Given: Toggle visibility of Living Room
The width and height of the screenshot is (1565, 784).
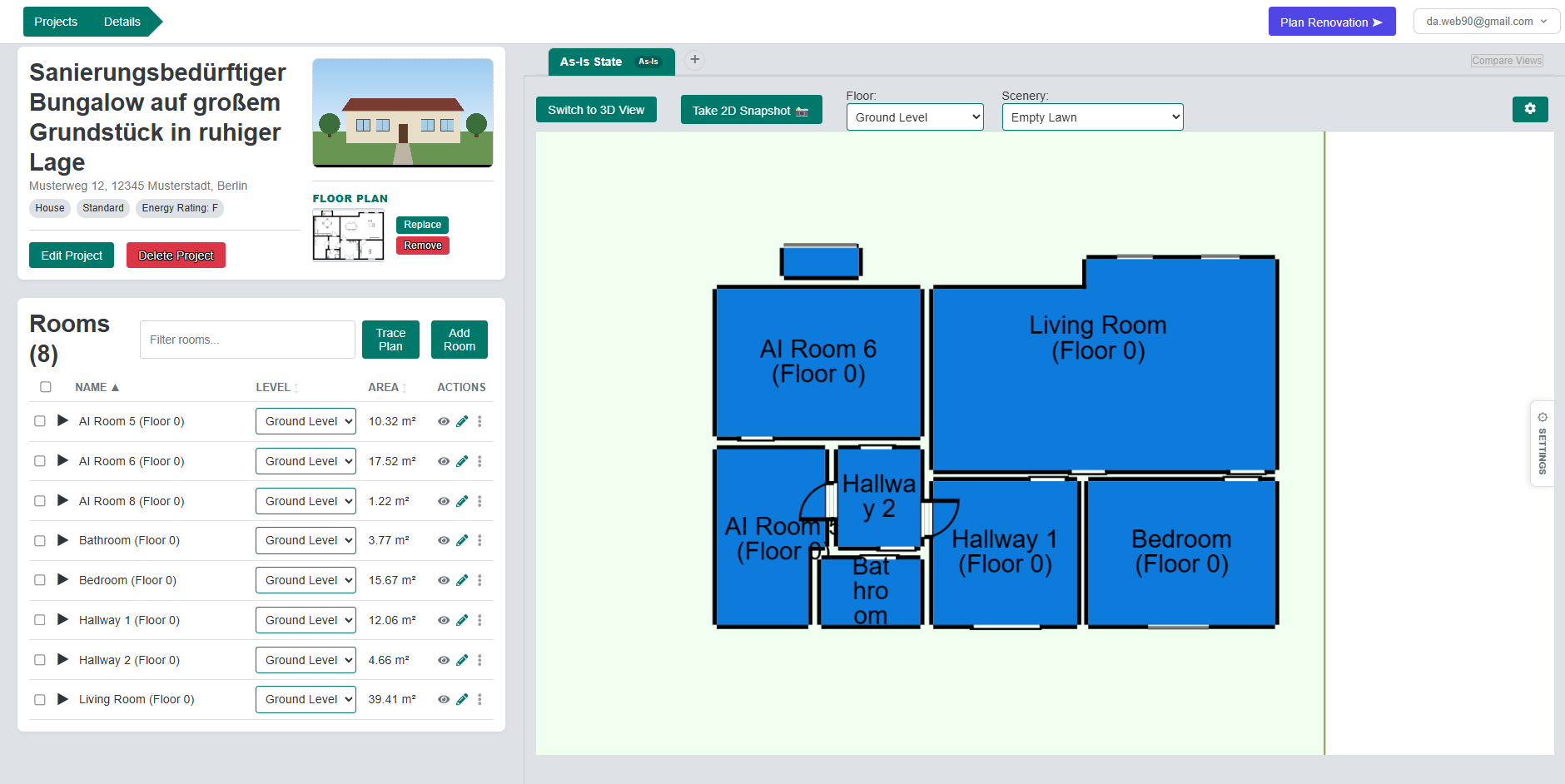Looking at the screenshot, I should tap(444, 699).
